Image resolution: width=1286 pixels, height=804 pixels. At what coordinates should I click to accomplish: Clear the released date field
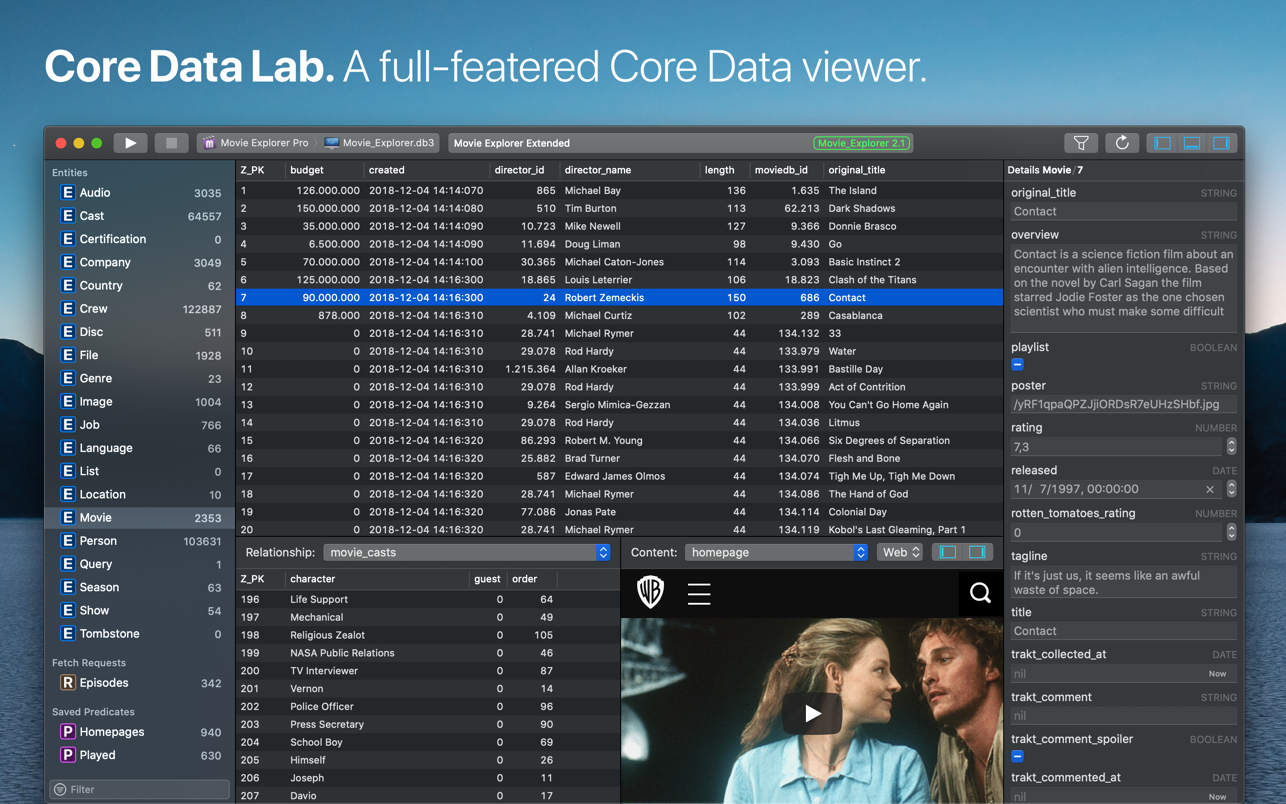[1210, 490]
